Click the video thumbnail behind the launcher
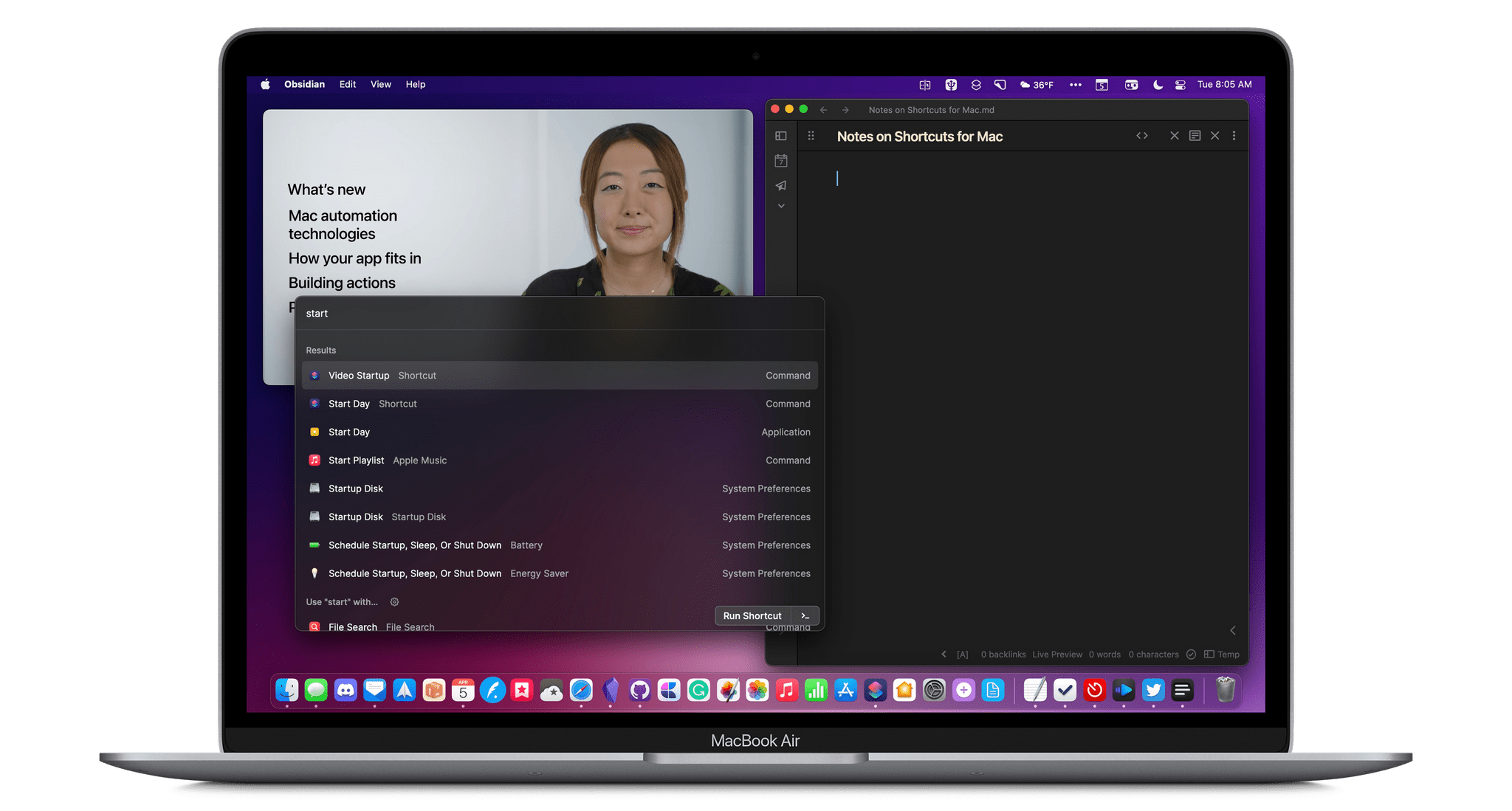The width and height of the screenshot is (1512, 811). point(508,203)
